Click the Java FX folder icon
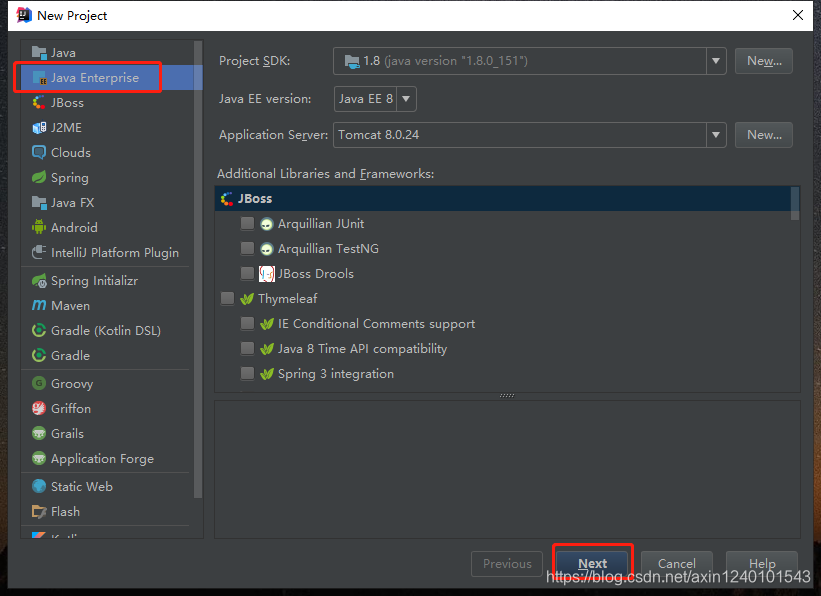The width and height of the screenshot is (821, 596). (x=39, y=202)
